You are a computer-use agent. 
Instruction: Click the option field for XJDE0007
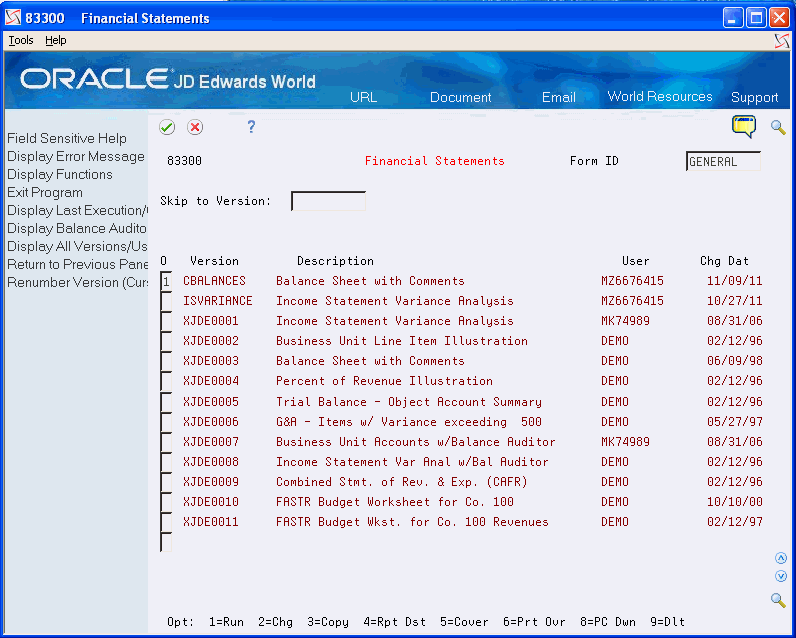pyautogui.click(x=166, y=442)
